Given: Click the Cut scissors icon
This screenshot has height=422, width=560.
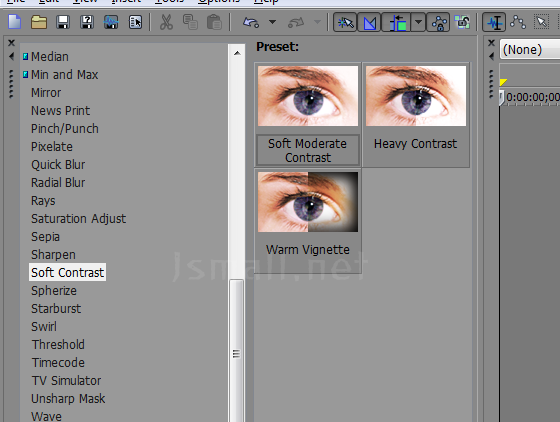Looking at the screenshot, I should [166, 22].
